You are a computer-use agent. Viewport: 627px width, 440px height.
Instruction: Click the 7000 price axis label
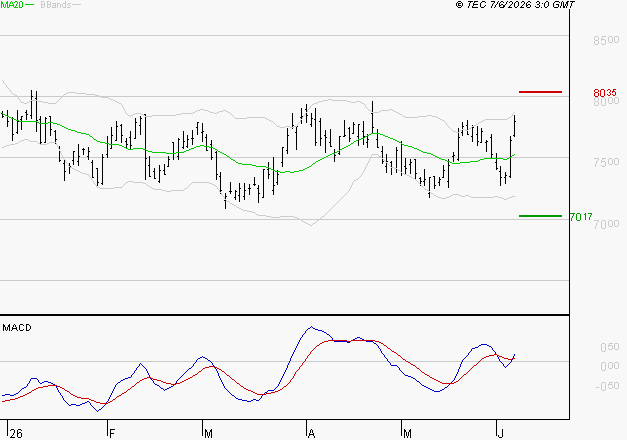607,224
